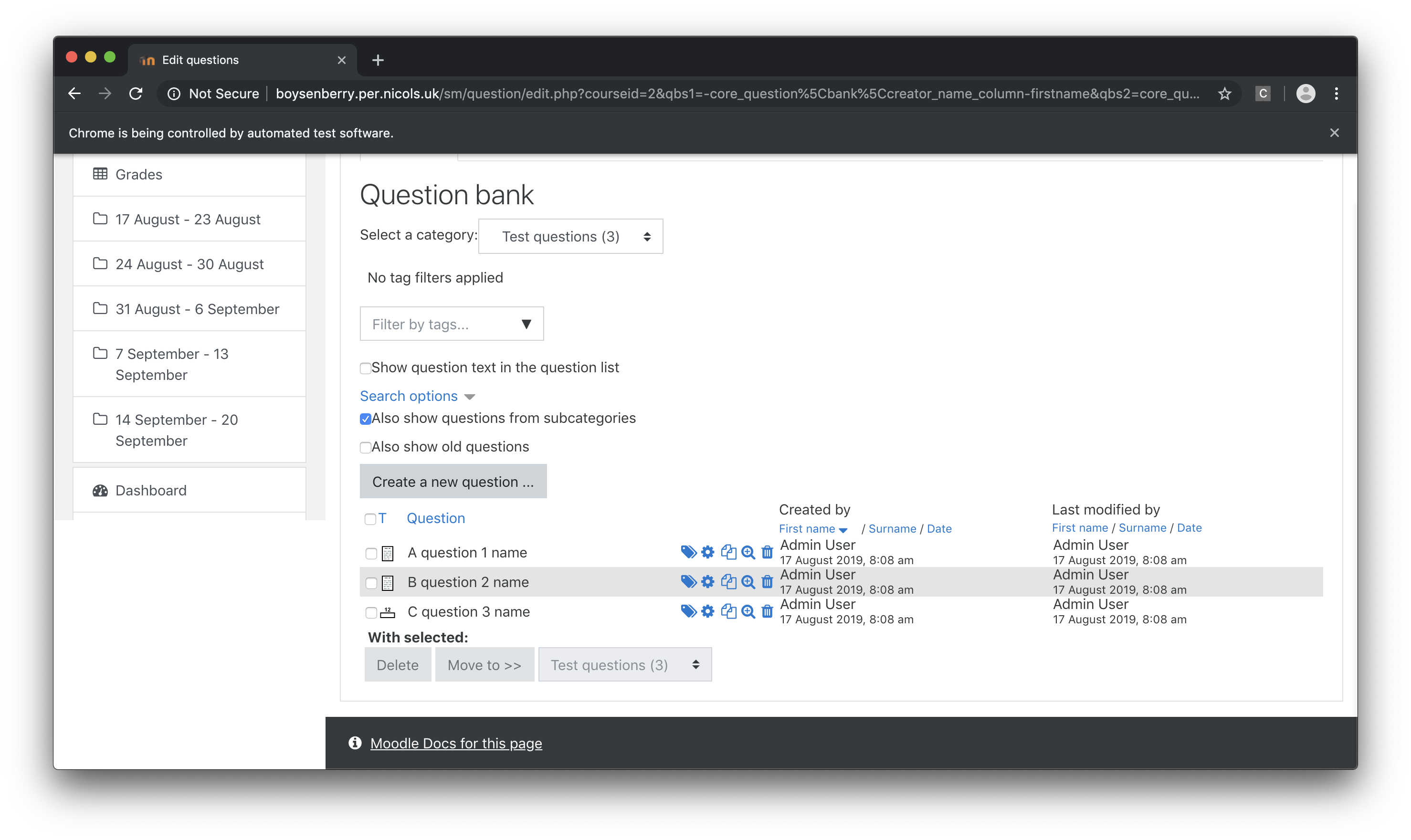Screen dimensions: 1411x840
Task: Sort Last modified by First name
Action: point(1079,527)
